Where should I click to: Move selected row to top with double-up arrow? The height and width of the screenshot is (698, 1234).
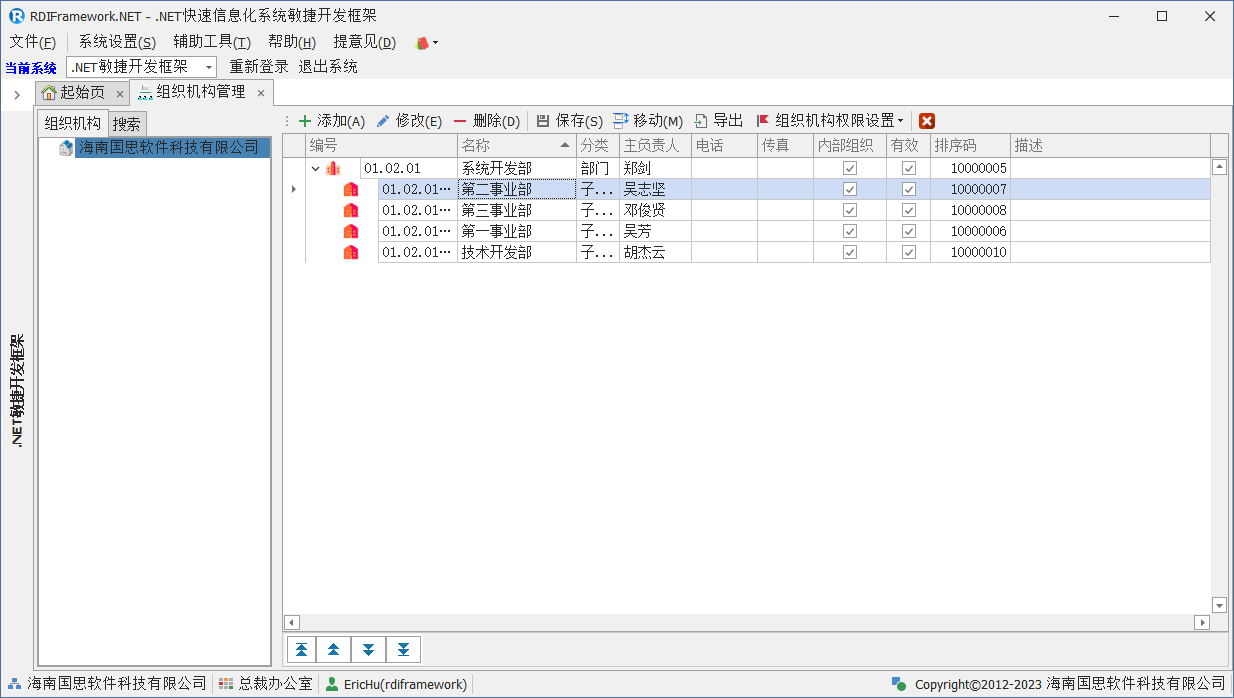(302, 650)
